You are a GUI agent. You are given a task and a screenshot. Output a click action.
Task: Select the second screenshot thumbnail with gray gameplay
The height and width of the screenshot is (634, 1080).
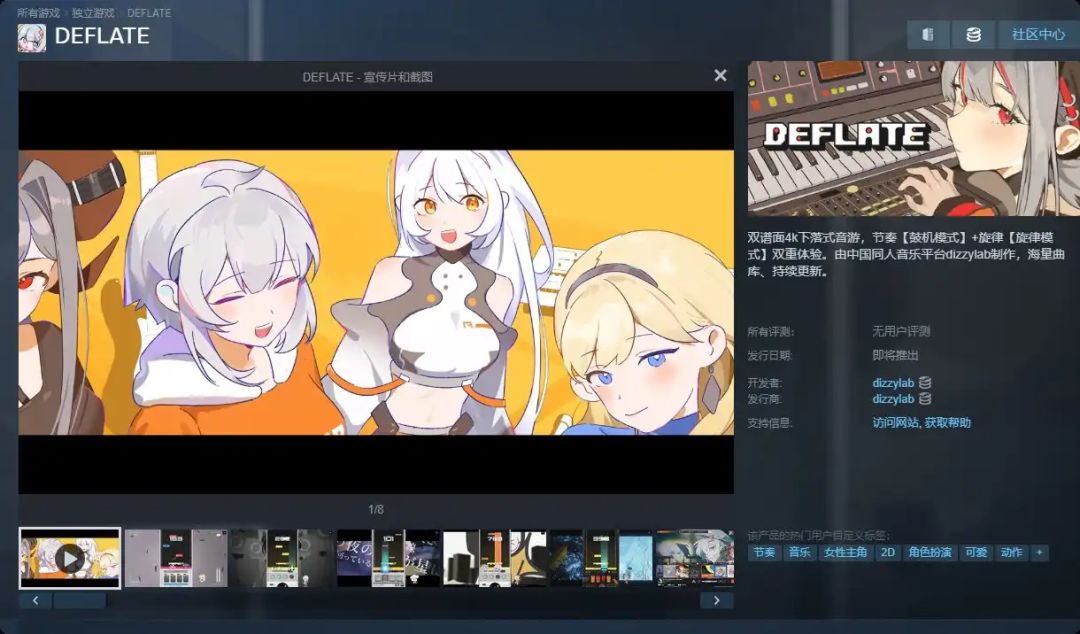coord(176,558)
